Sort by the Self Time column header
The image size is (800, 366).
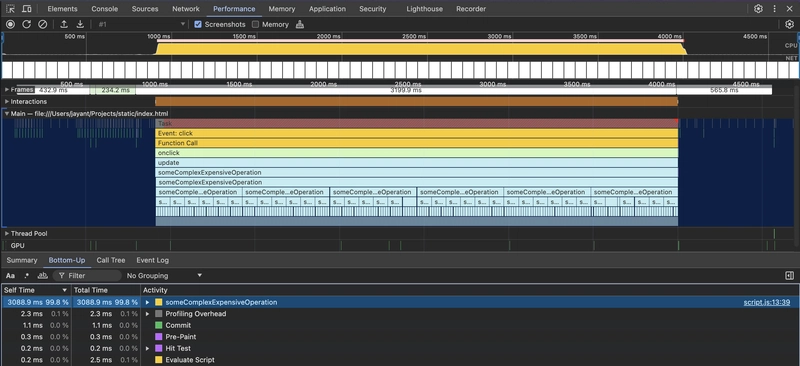tap(36, 290)
